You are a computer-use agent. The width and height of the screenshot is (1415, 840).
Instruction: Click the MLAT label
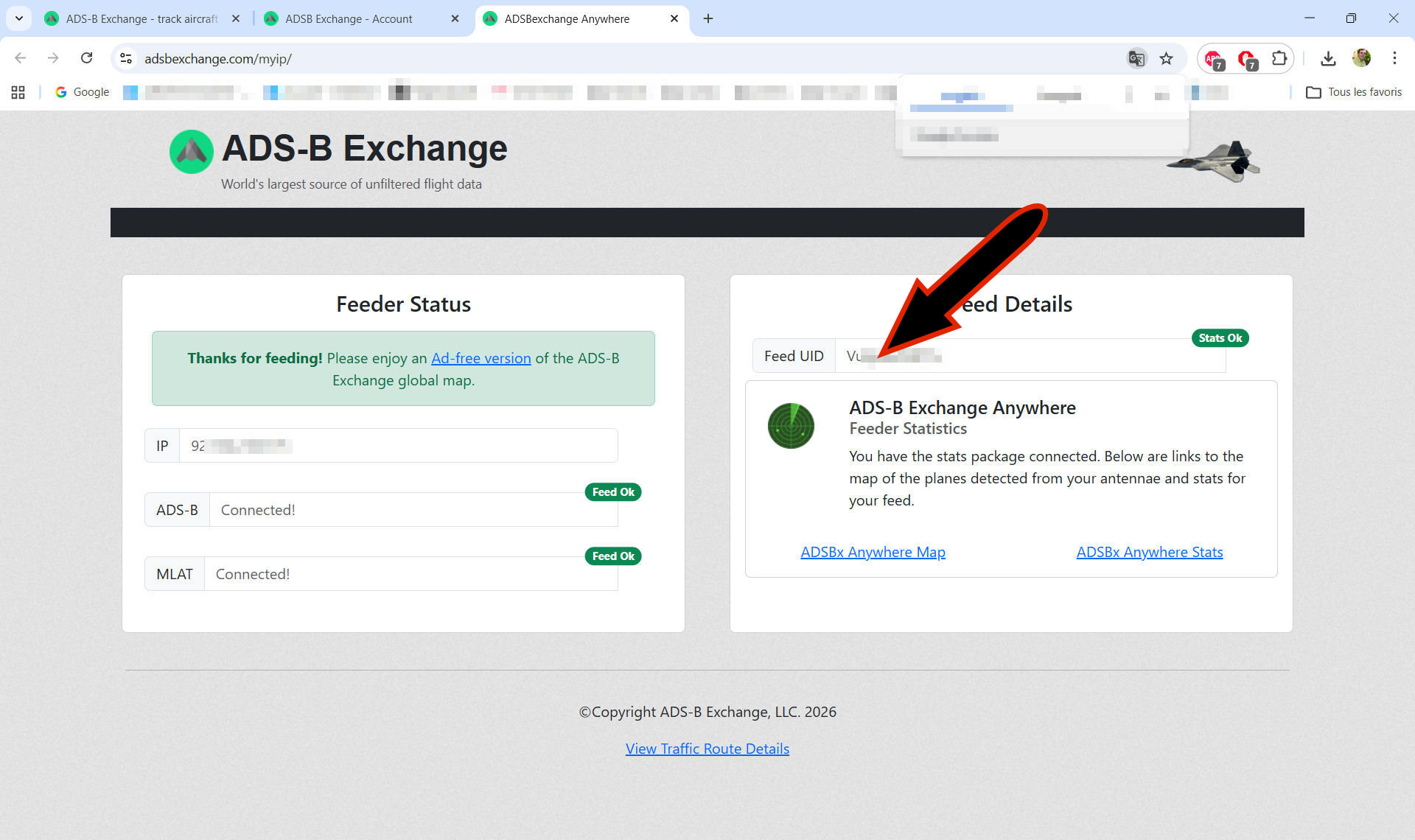point(175,574)
